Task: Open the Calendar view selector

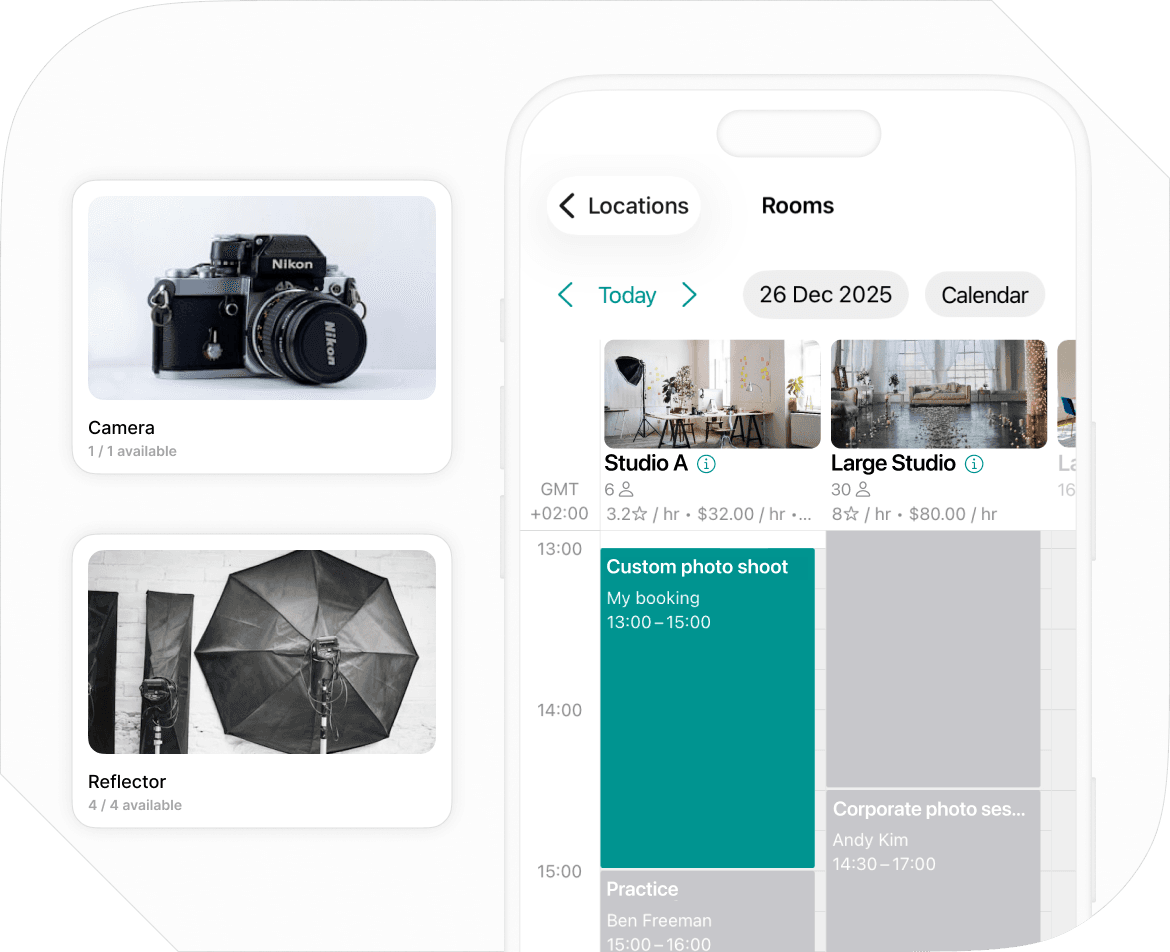Action: click(984, 294)
